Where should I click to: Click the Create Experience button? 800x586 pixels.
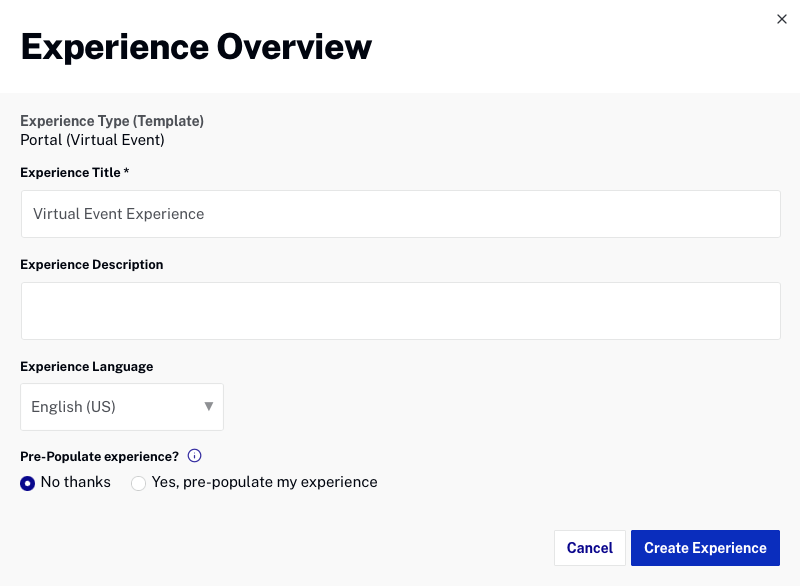tap(705, 548)
